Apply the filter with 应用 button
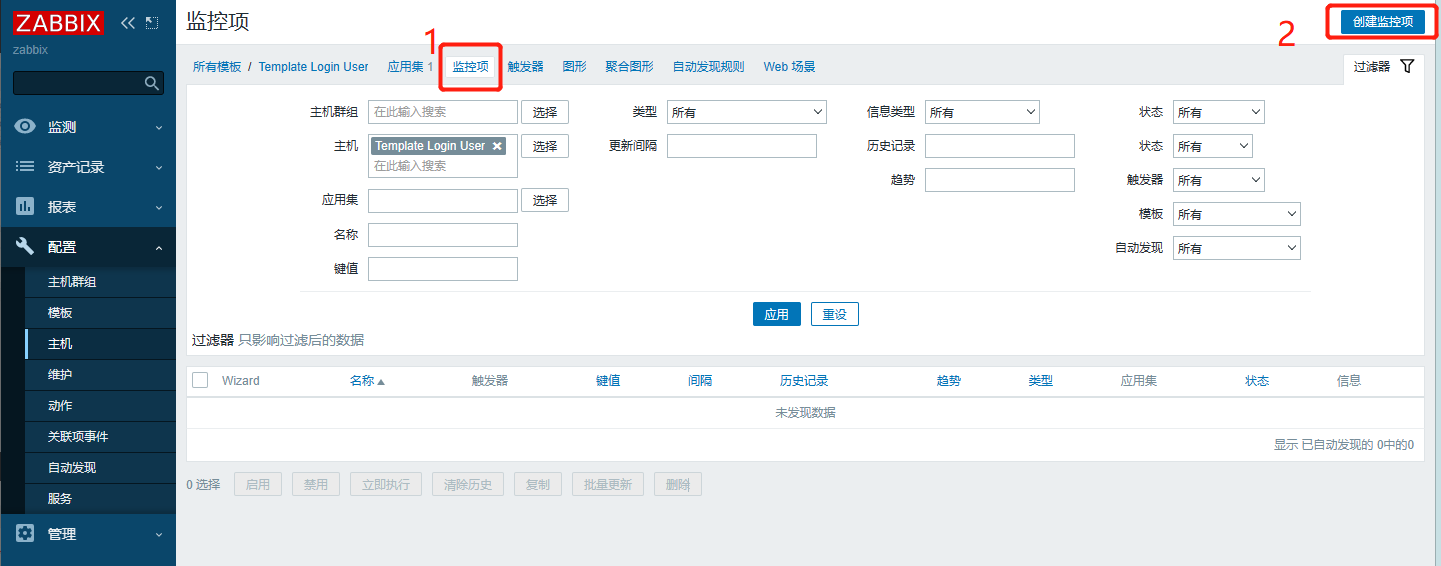This screenshot has width=1441, height=566. 777,314
